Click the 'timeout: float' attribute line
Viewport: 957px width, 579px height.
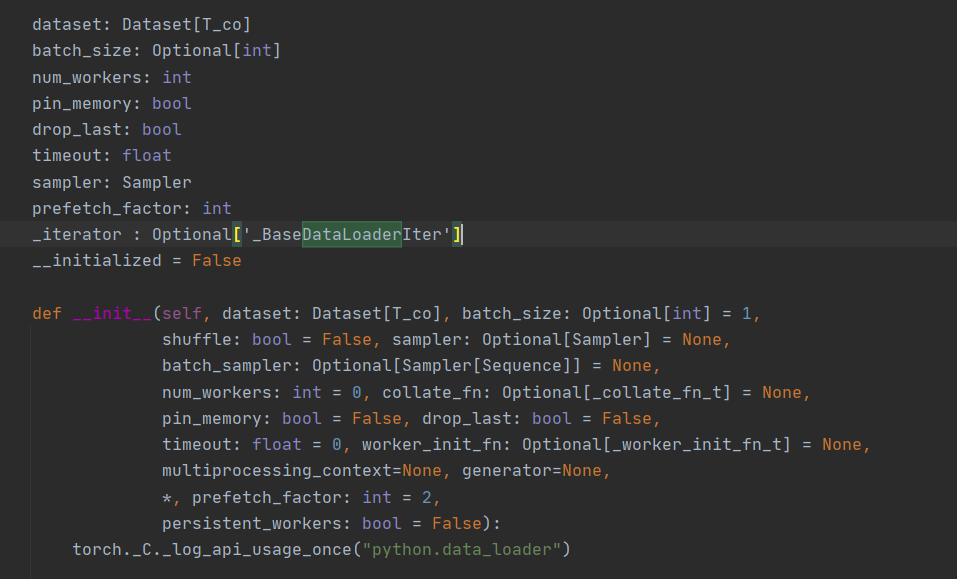coord(101,156)
